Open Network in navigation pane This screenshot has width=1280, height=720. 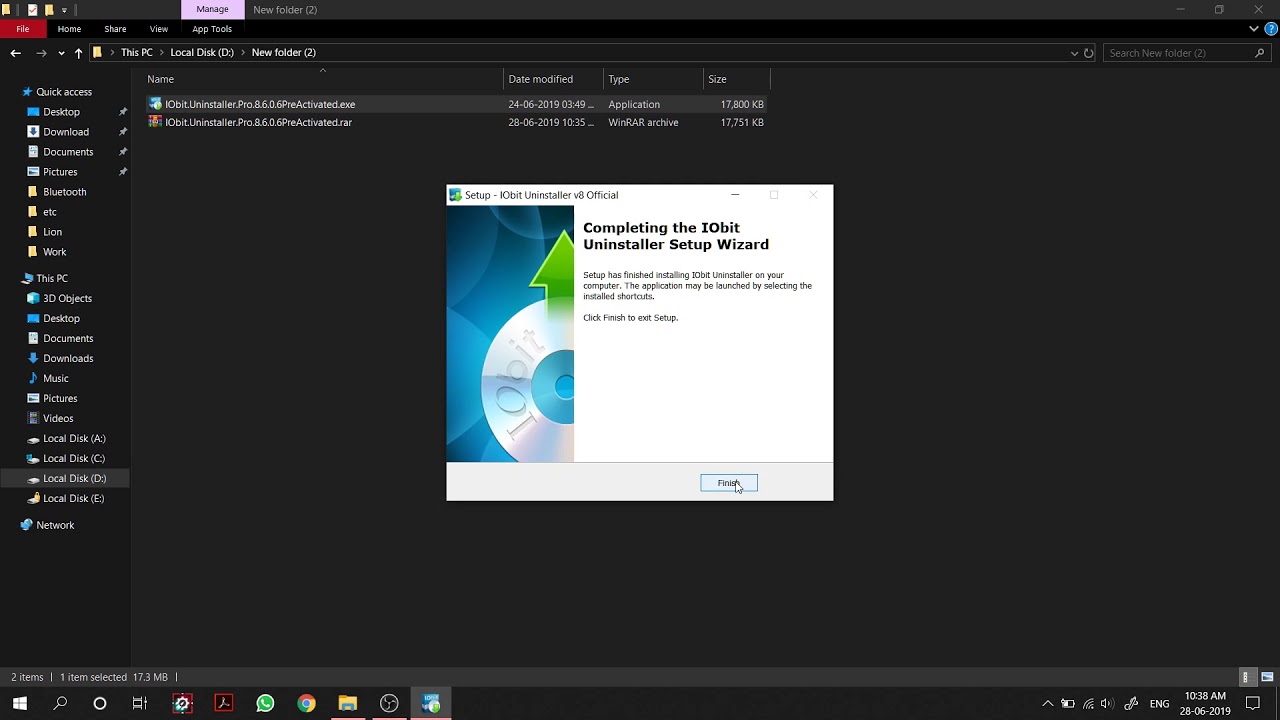point(55,525)
